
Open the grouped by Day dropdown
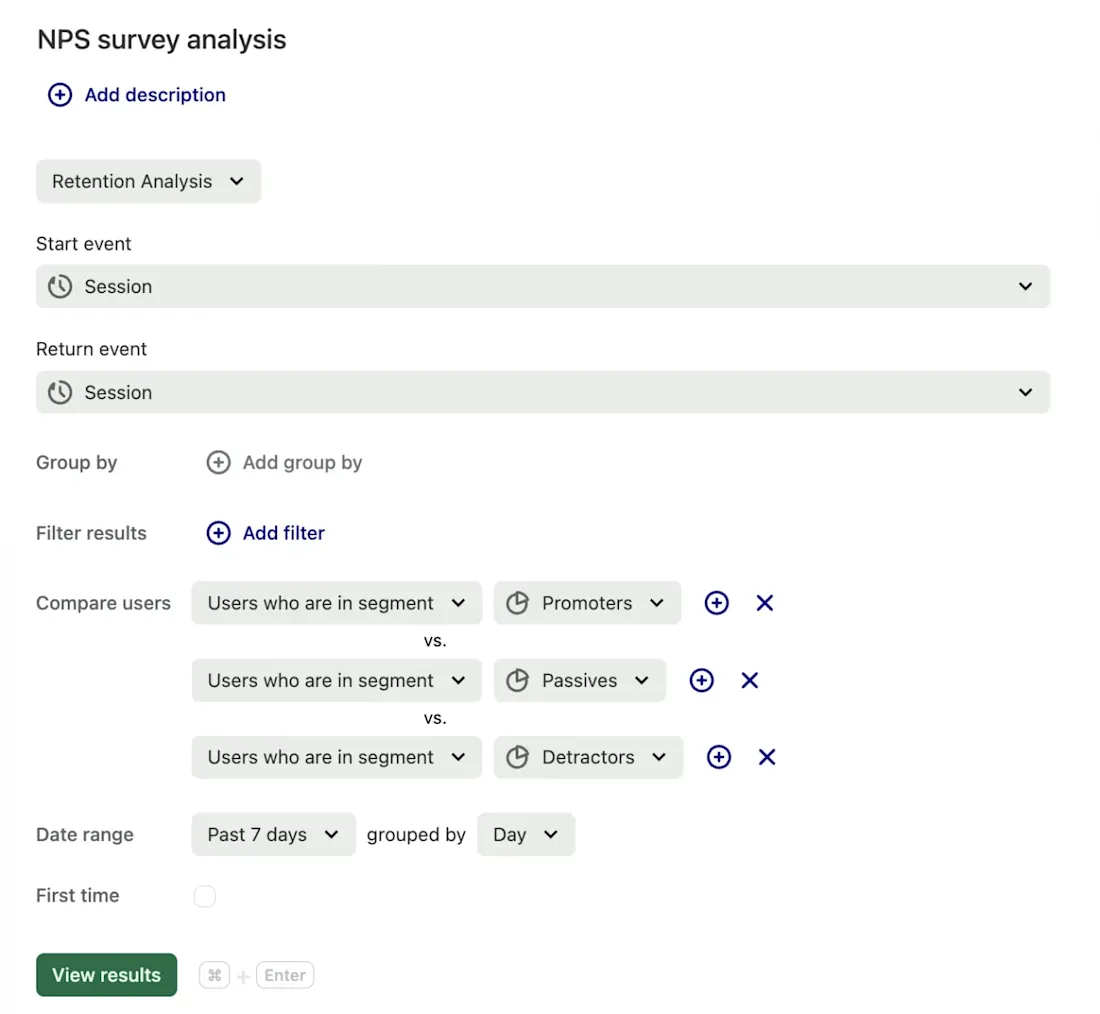(526, 835)
